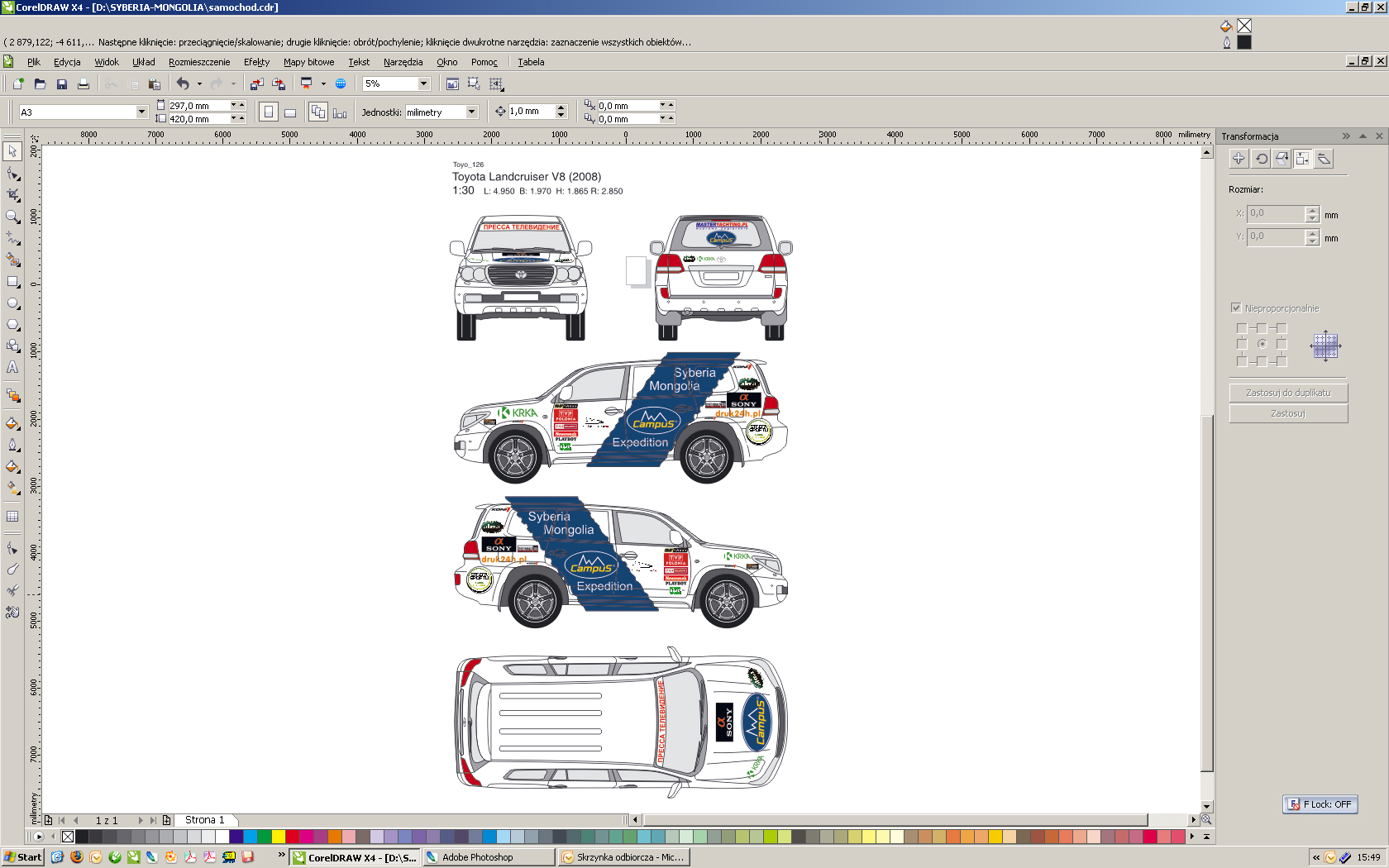Open Skrzynka odbiorcza taskbar button
The width and height of the screenshot is (1389, 868).
pyautogui.click(x=624, y=857)
